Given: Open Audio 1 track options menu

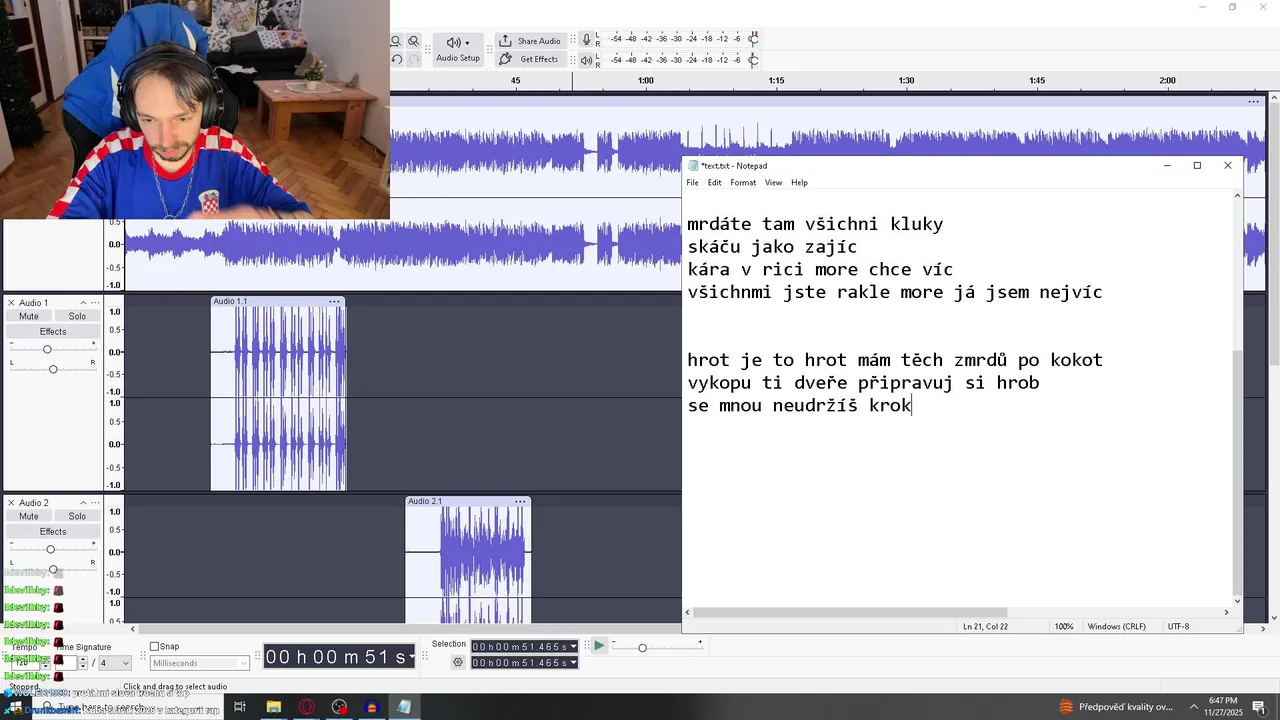Looking at the screenshot, I should click(96, 303).
